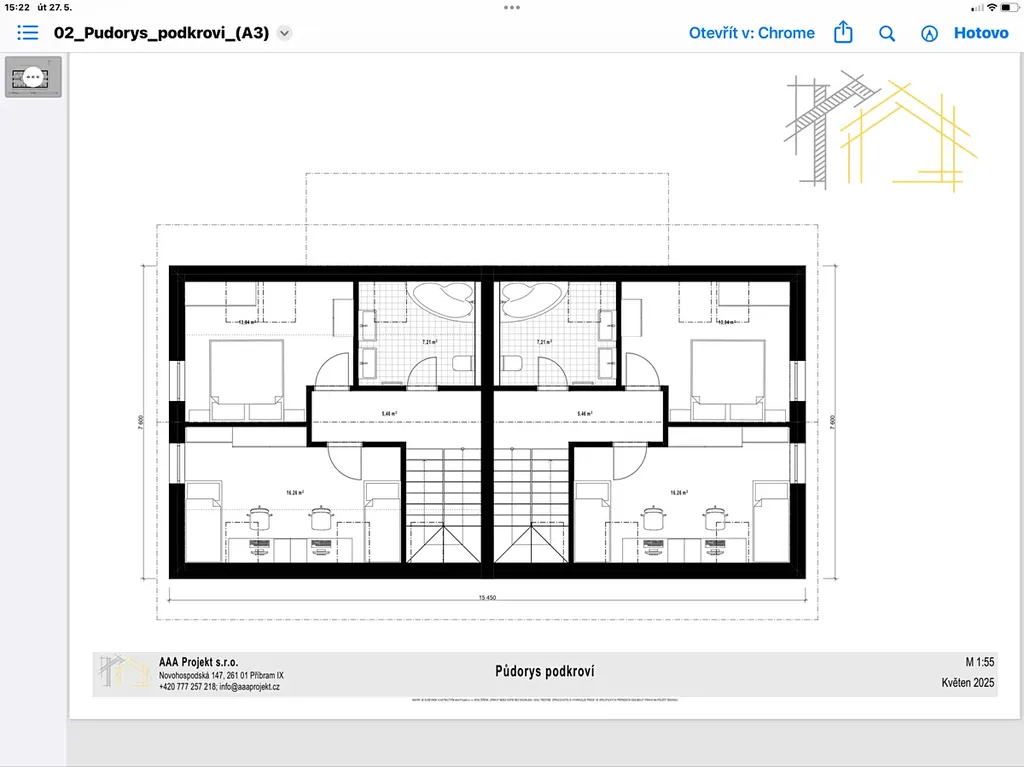Tap Otevřít v: Chrome
This screenshot has height=767, width=1024.
click(x=751, y=33)
